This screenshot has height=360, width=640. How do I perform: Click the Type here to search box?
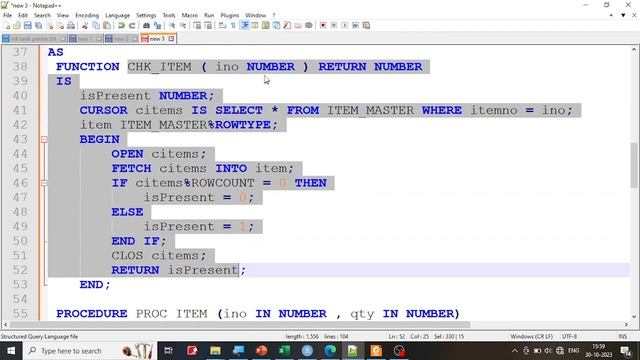click(x=90, y=351)
